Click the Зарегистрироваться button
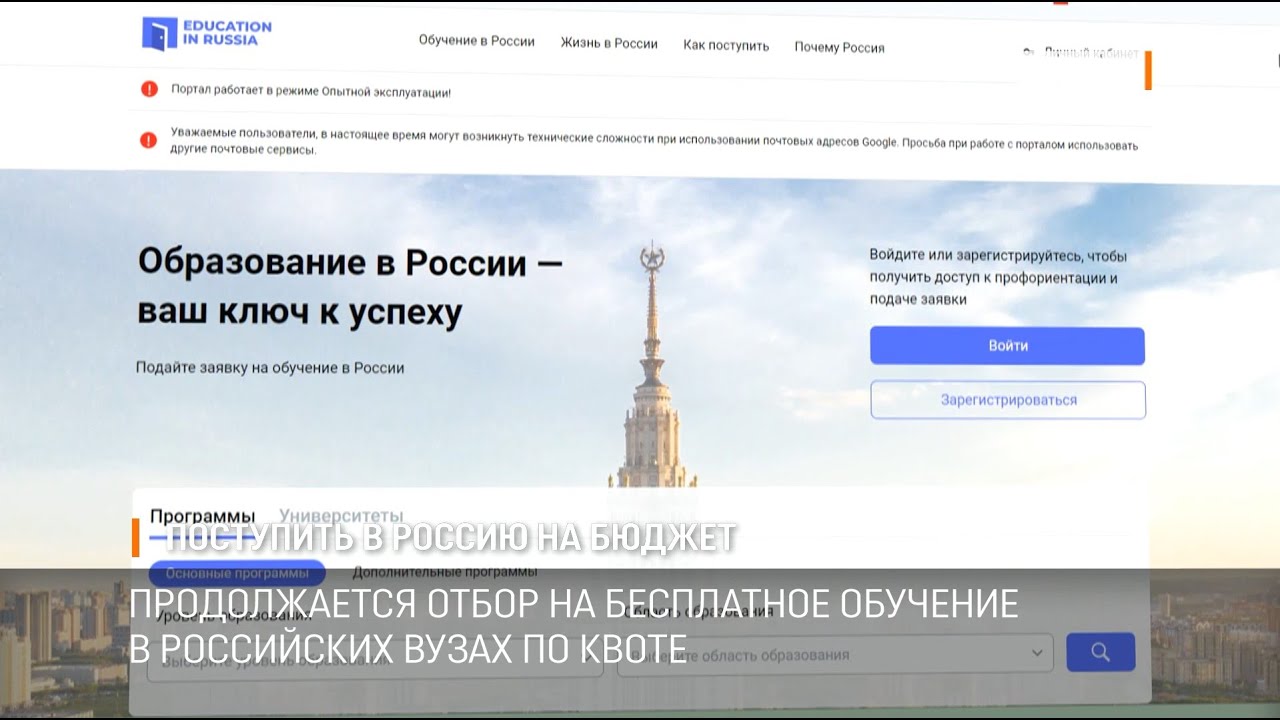Viewport: 1280px width, 720px height. 1008,400
